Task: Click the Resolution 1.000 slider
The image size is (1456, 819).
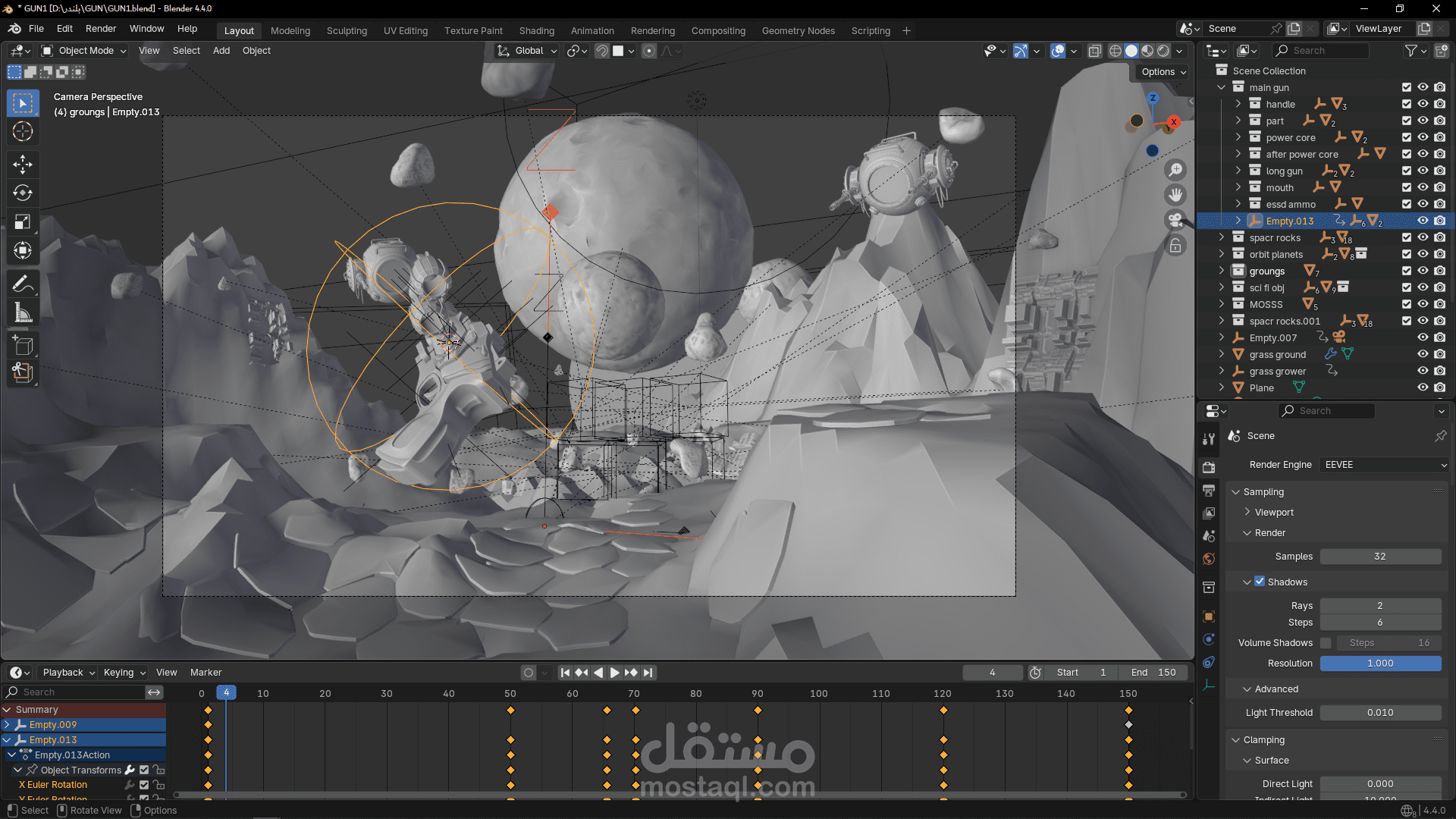Action: [x=1379, y=663]
